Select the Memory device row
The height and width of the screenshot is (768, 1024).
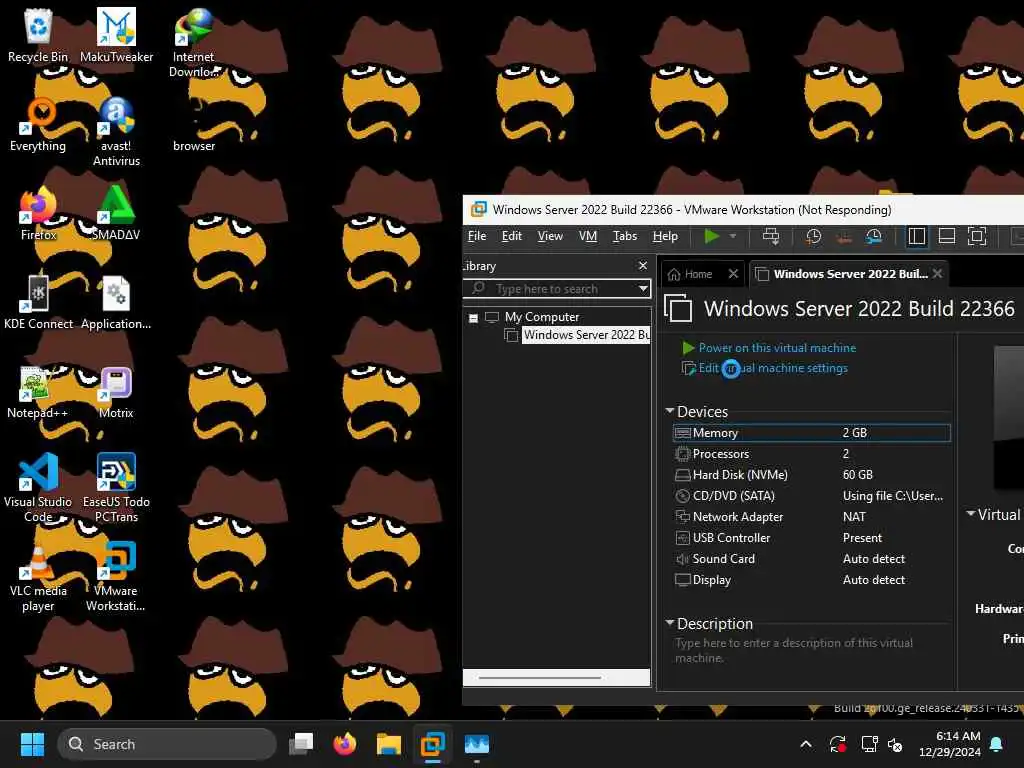click(812, 433)
